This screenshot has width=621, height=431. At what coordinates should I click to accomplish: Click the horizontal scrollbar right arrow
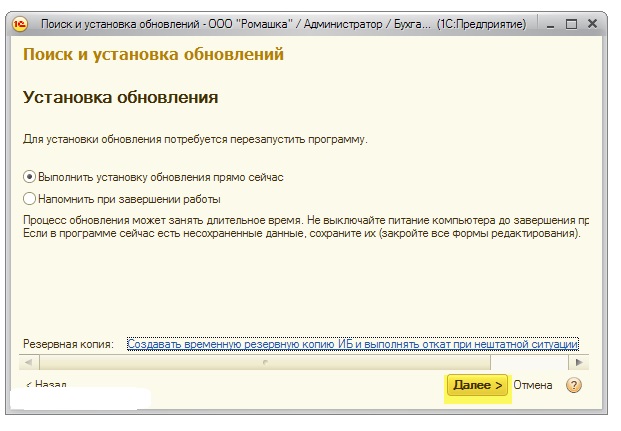pyautogui.click(x=579, y=362)
